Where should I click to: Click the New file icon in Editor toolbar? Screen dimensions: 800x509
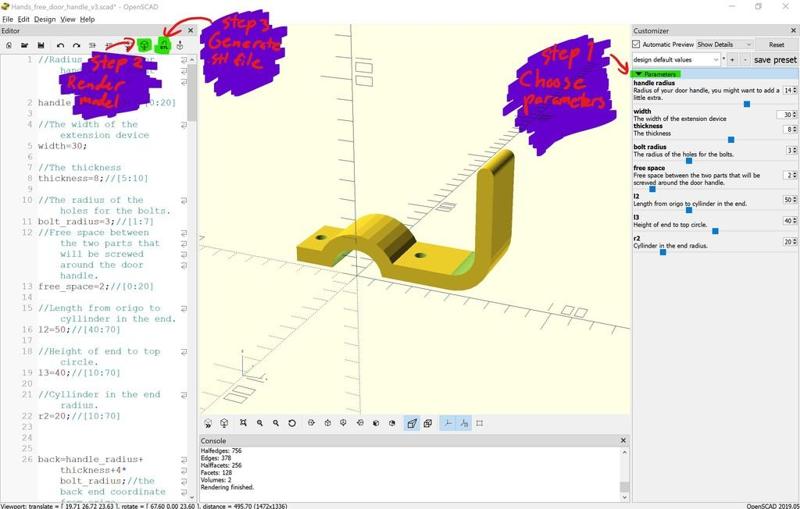pos(9,45)
